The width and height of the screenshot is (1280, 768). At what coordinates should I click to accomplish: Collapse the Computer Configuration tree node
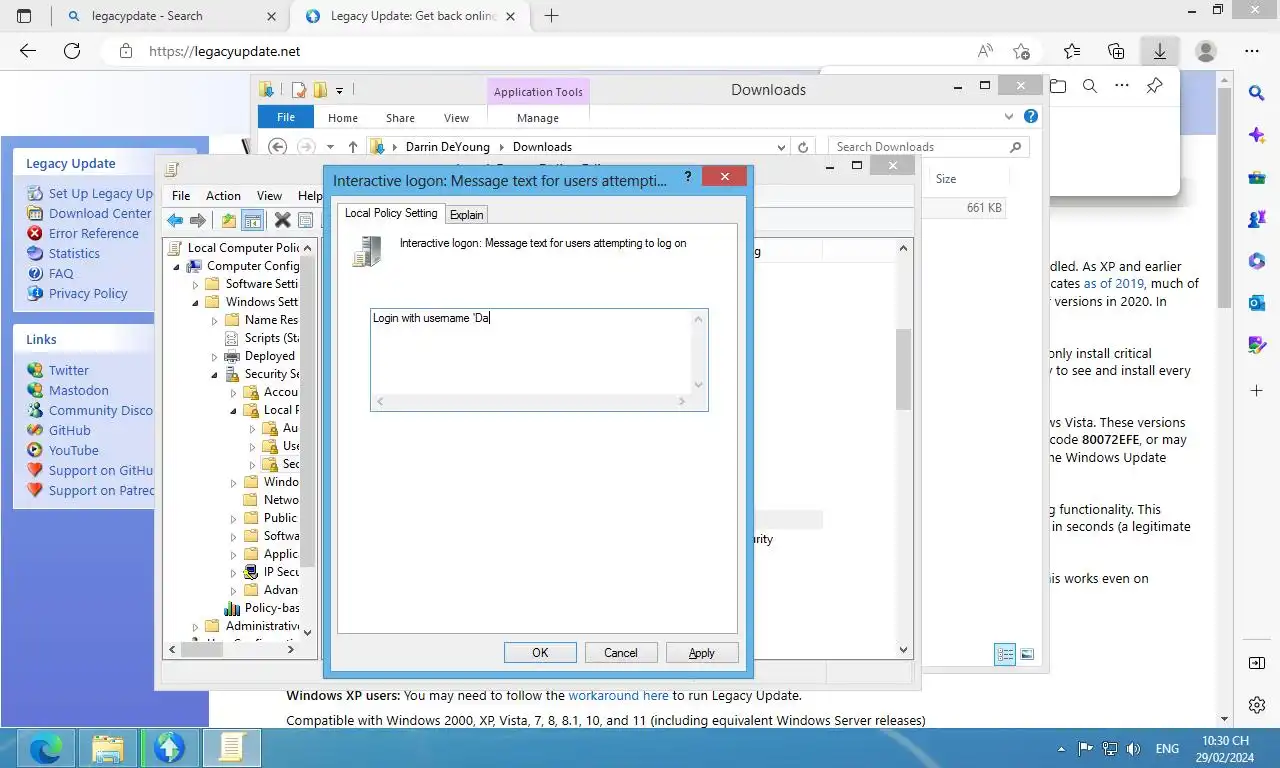click(177, 266)
